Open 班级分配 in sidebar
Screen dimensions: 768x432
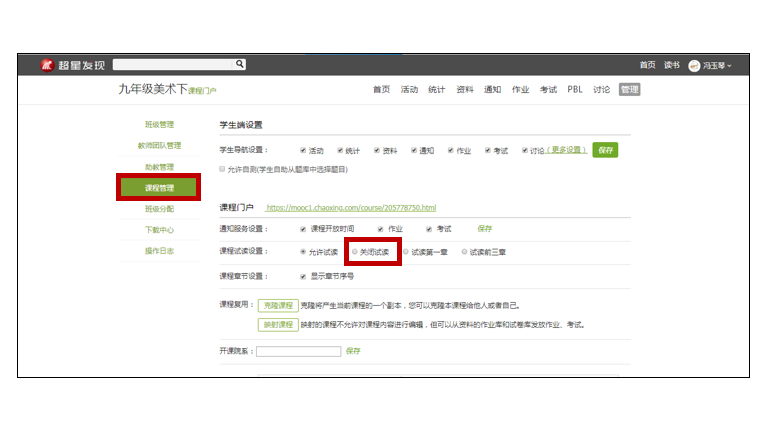[x=159, y=209]
